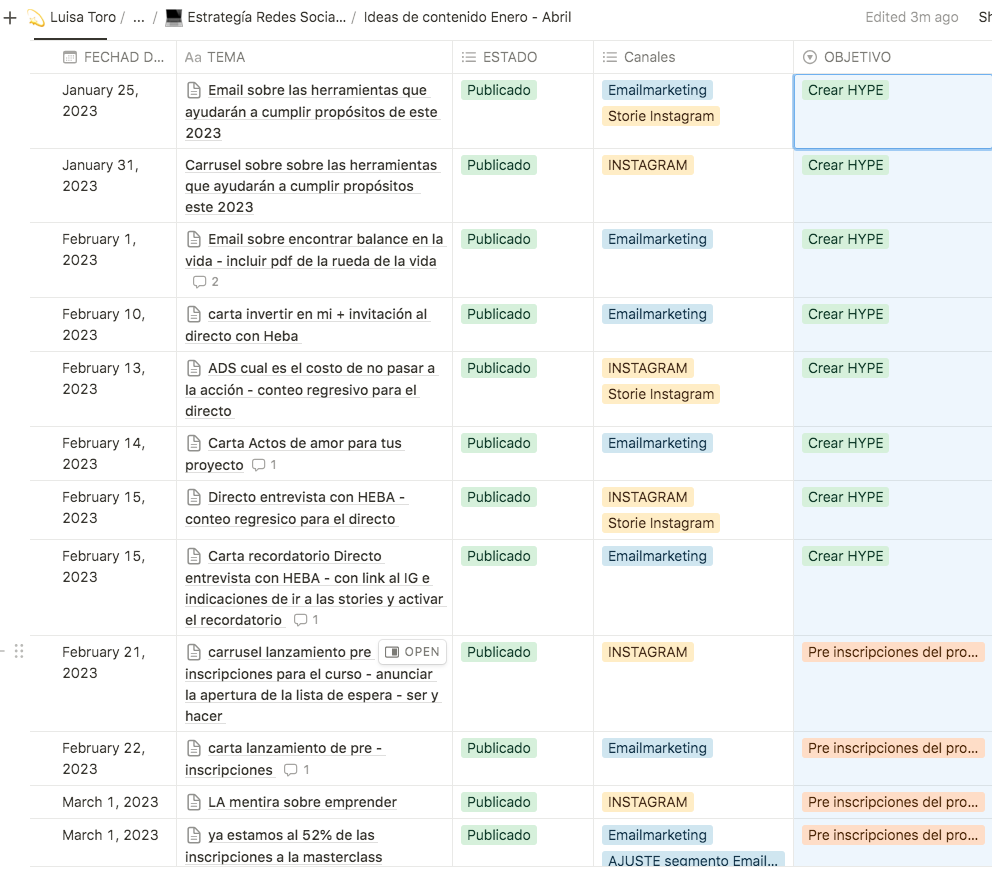
Task: Click Storie Instagram tag in February 13 row
Action: [660, 394]
